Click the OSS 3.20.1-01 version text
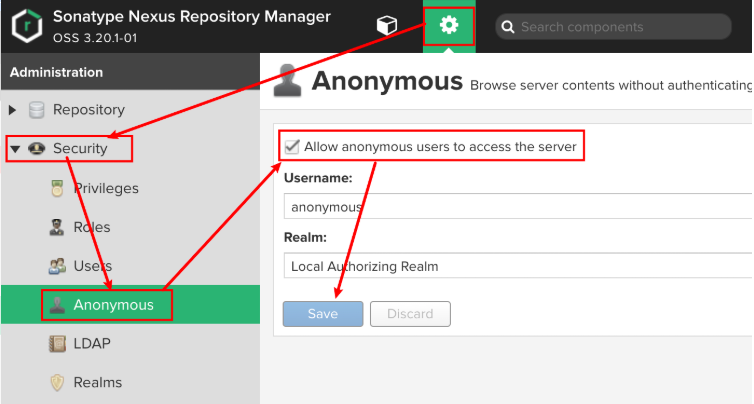Screen dimensions: 754x404 [x=95, y=38]
